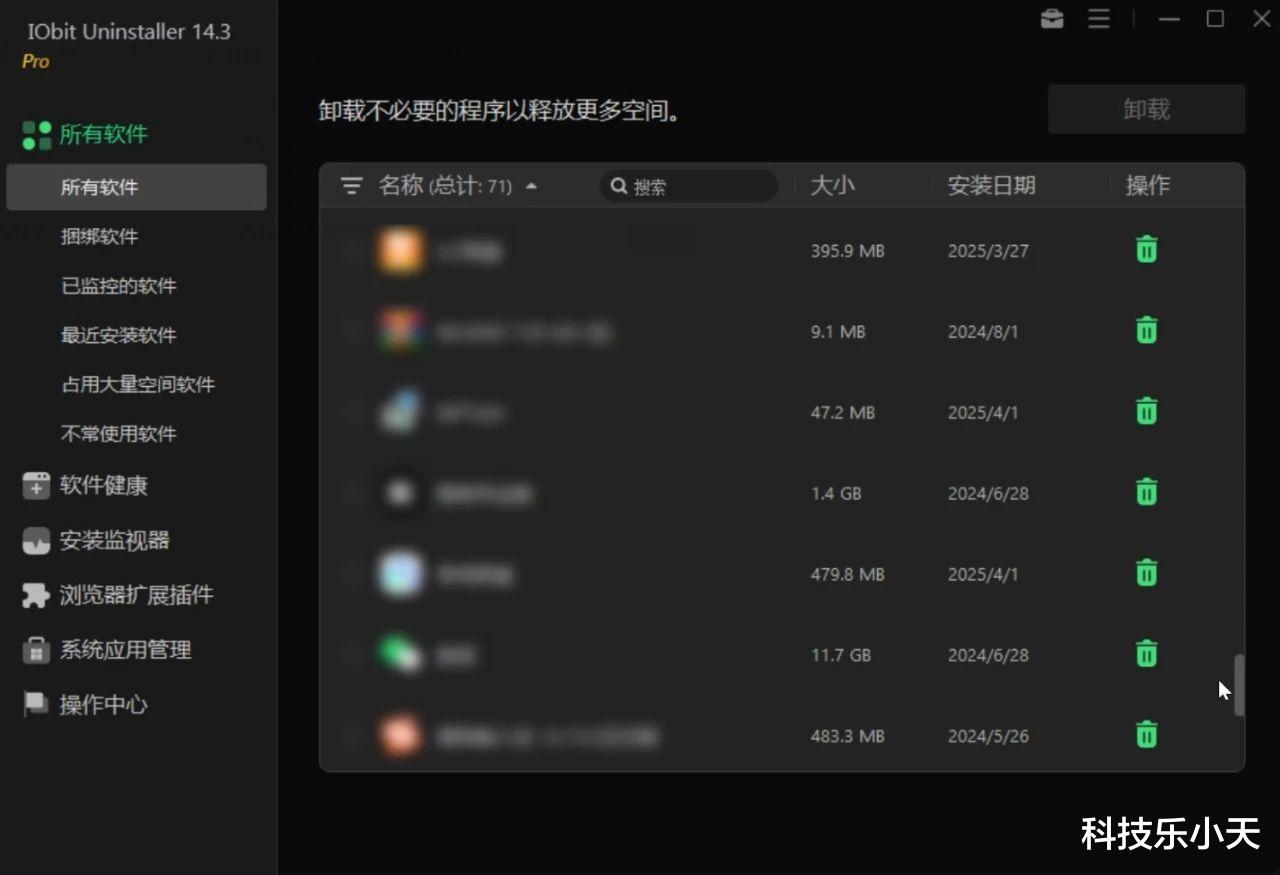Click trash icon in the 483.3 MB row
The height and width of the screenshot is (875, 1280).
tap(1146, 735)
